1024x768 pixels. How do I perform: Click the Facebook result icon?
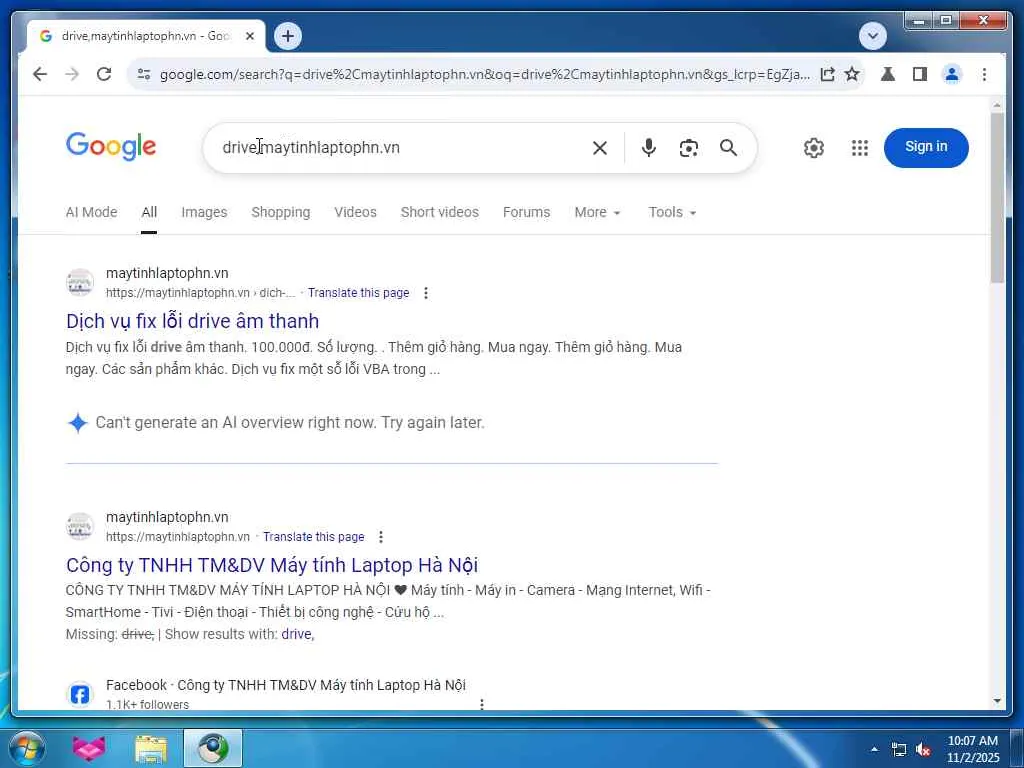pos(80,694)
